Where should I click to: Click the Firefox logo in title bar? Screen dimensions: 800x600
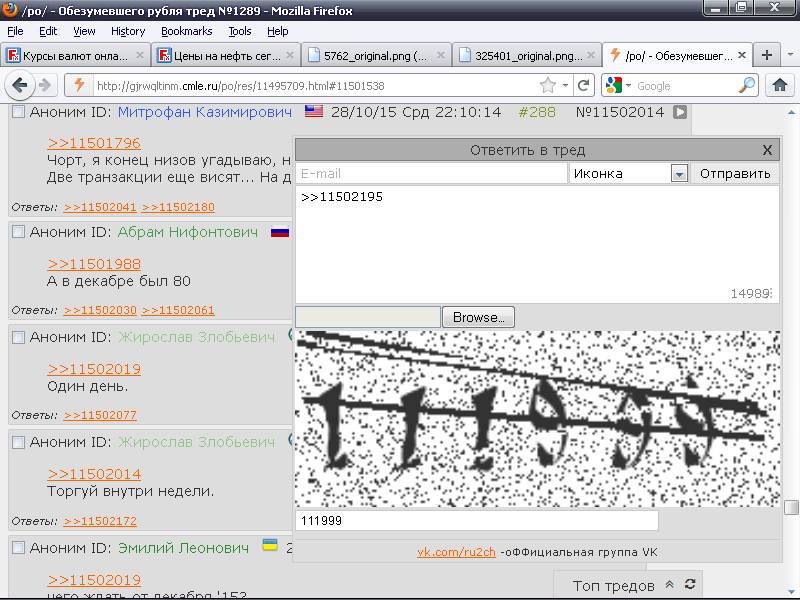click(x=10, y=9)
